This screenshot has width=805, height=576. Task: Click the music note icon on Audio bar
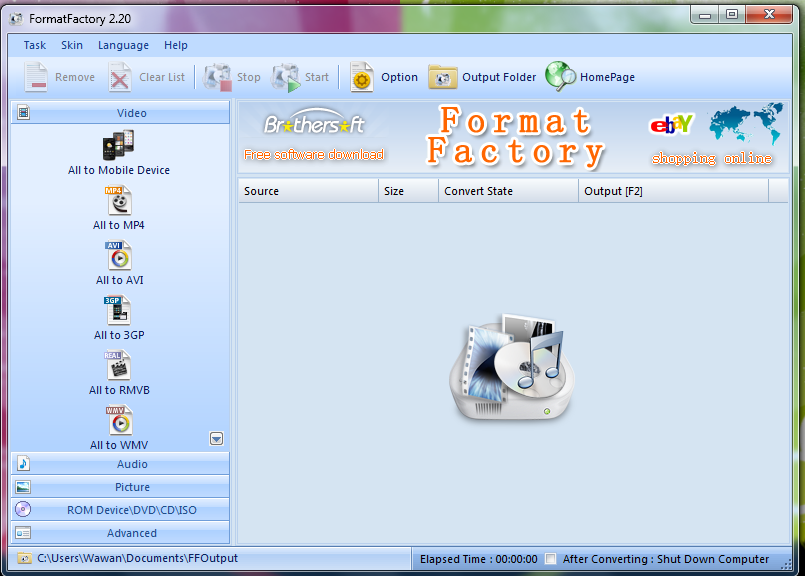[23, 464]
